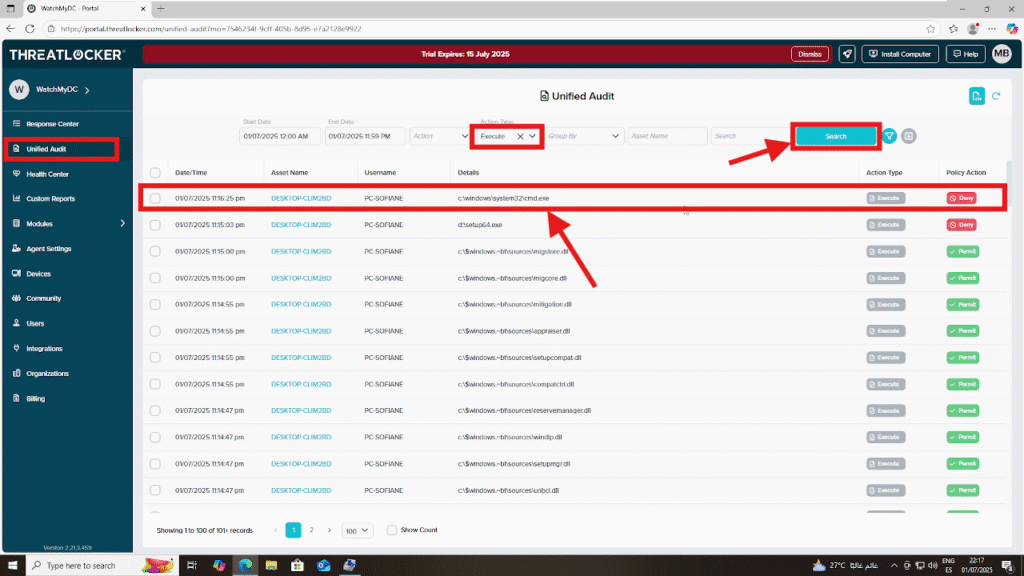Check the cmd.exe row checkbox

[x=155, y=198]
